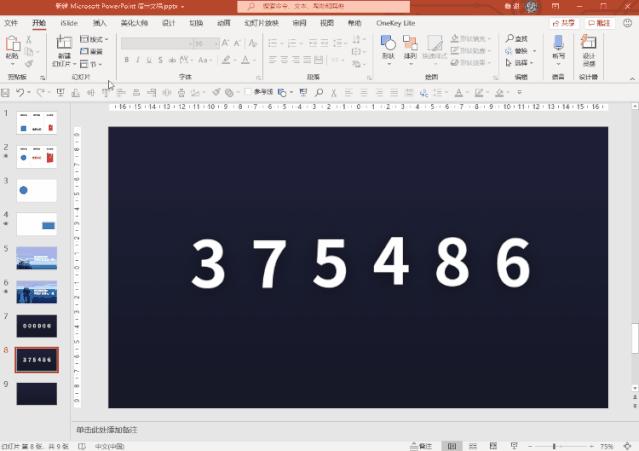
Task: Click the Dictate microphone icon
Action: tap(558, 43)
